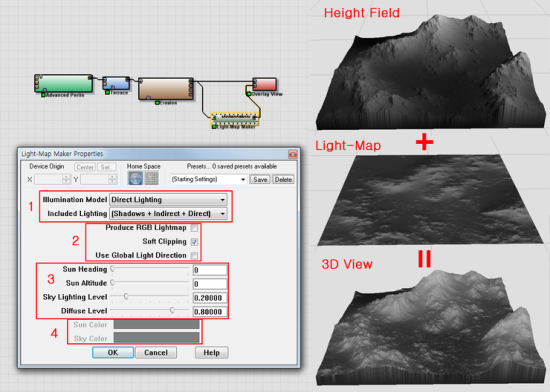Click the Sun Heading value field

[x=210, y=270]
